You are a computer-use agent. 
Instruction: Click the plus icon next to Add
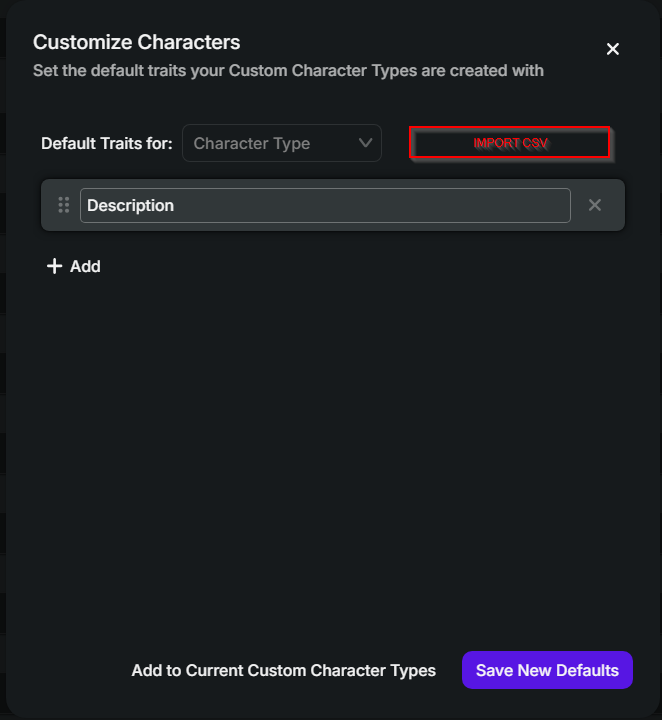[x=55, y=266]
